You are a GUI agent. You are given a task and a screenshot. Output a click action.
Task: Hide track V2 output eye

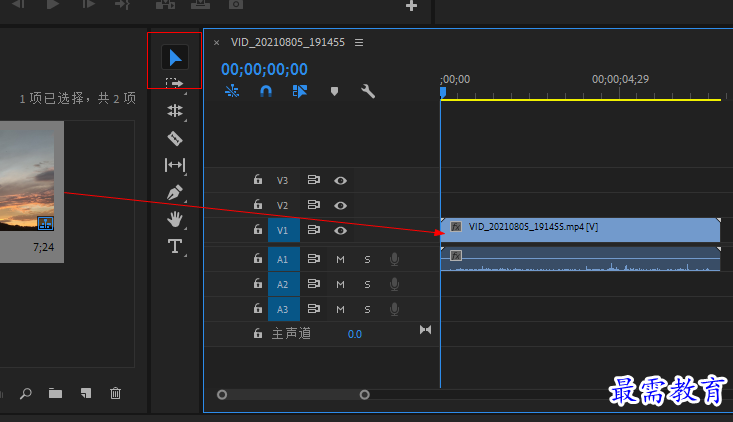(340, 206)
